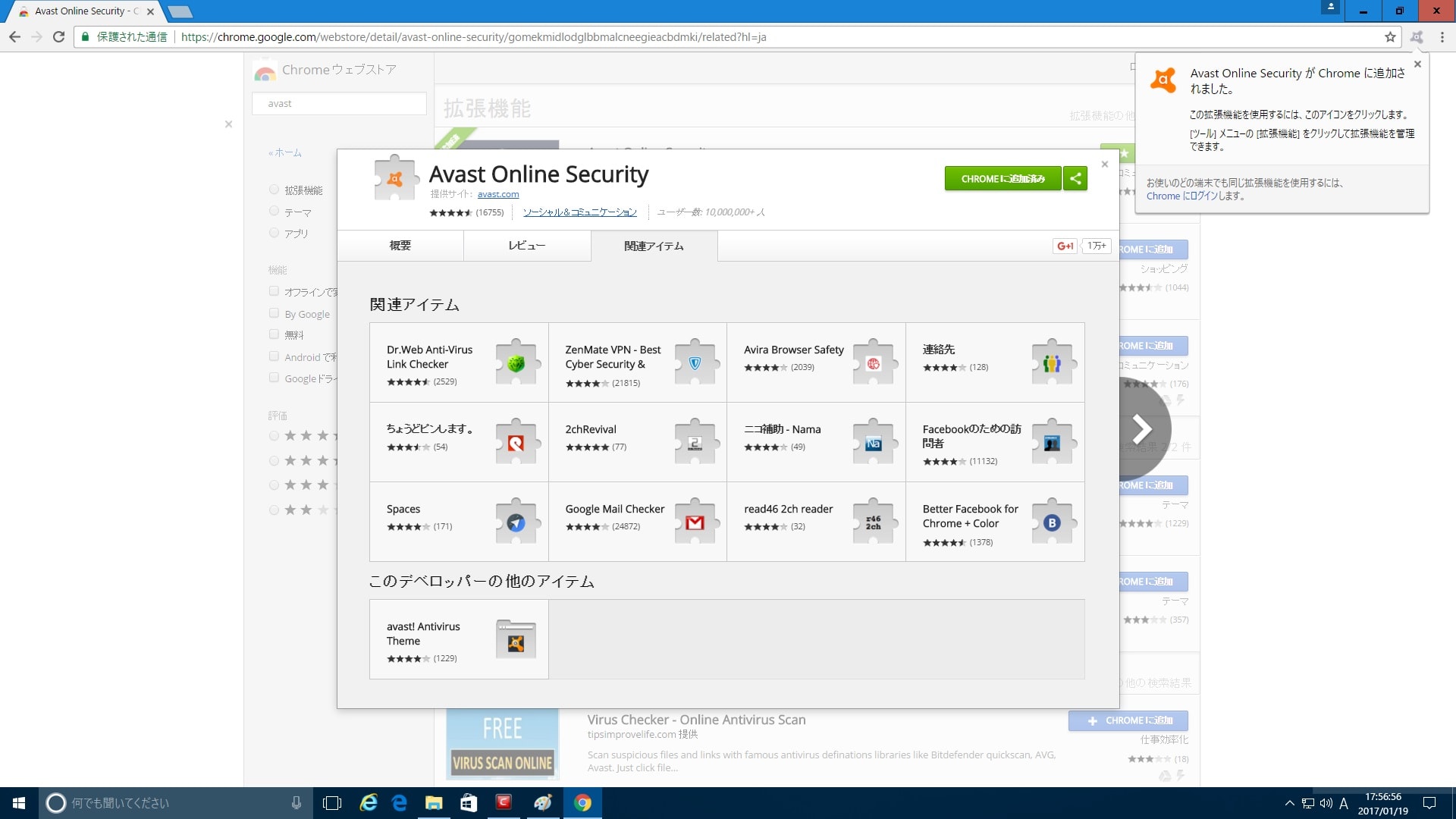Click ホーム link in sidebar
Screen dimensions: 1456x819
[284, 152]
